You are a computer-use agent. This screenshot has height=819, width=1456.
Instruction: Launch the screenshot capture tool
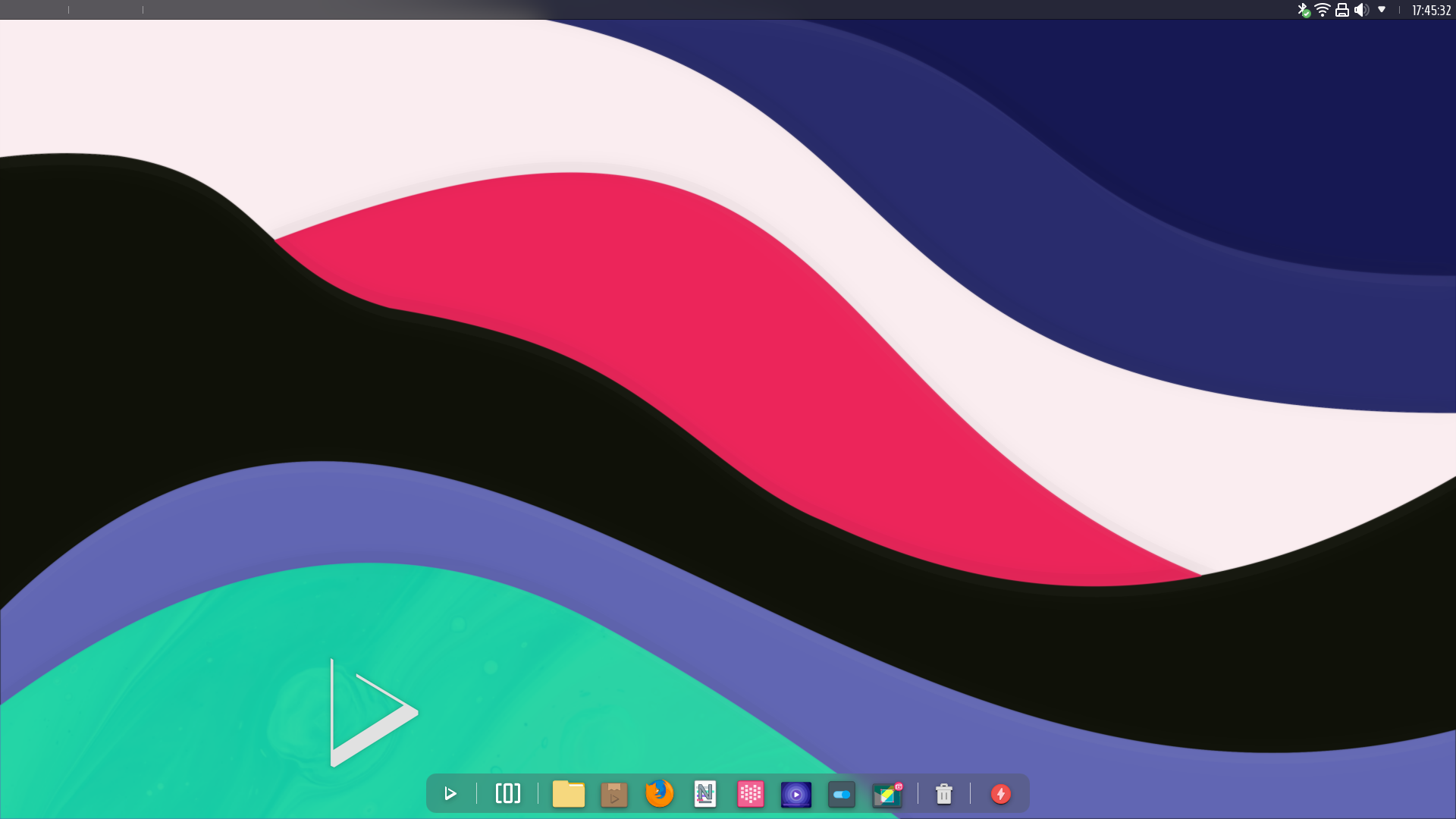pyautogui.click(x=886, y=794)
